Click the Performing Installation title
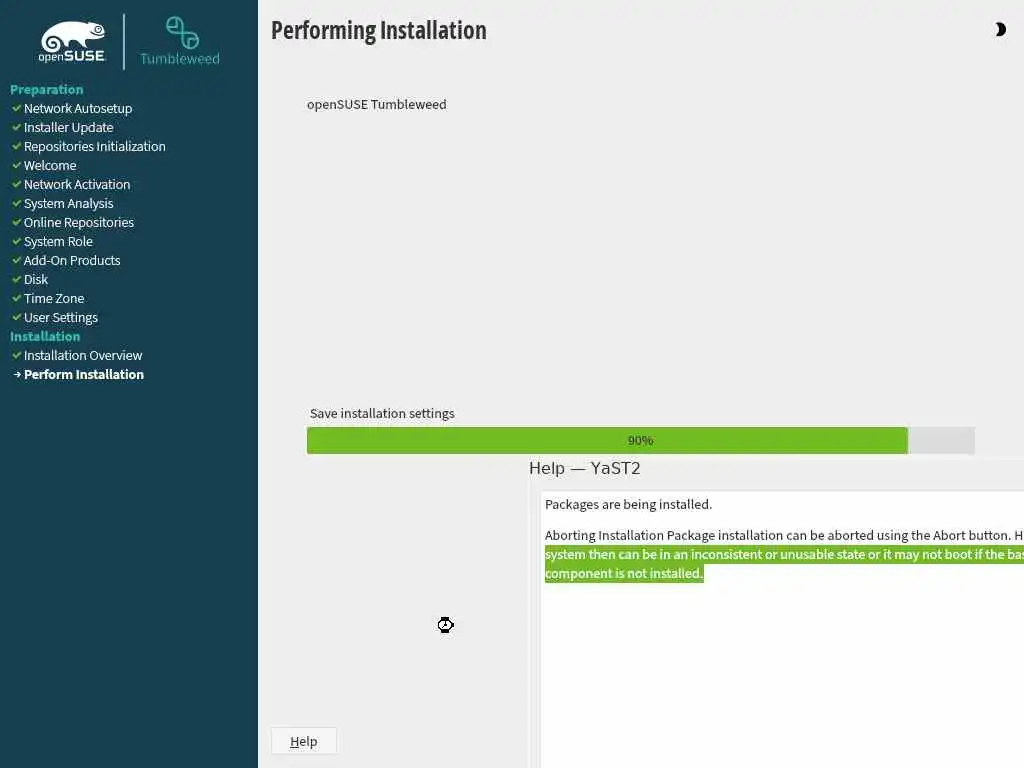 click(x=379, y=31)
